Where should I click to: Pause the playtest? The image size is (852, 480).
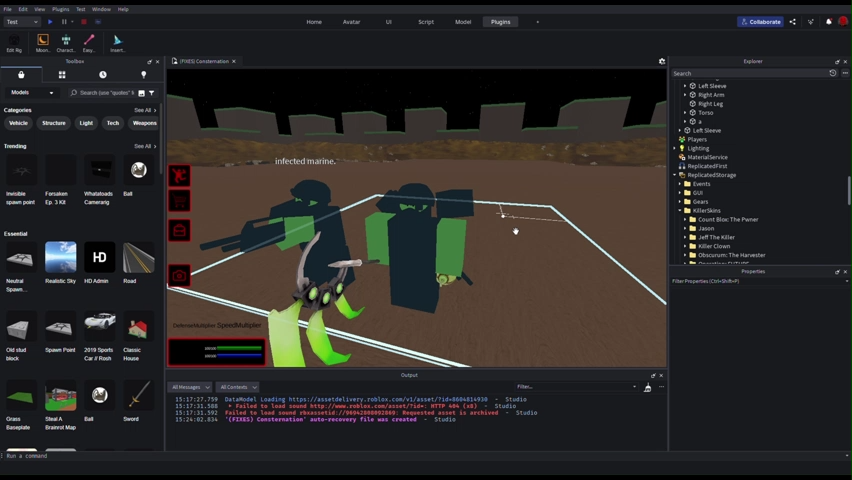[64, 22]
